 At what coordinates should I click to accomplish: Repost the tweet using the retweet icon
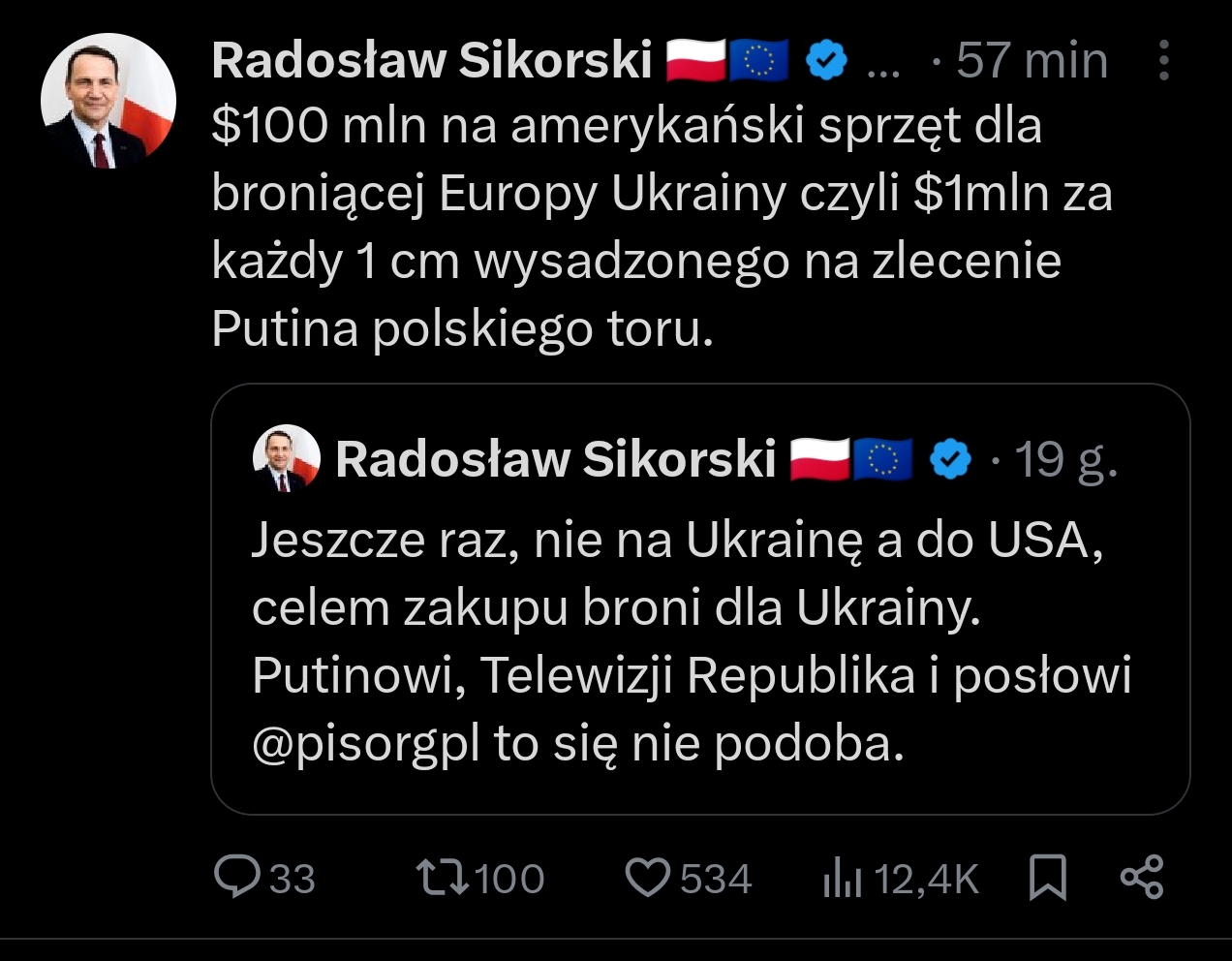point(444,878)
